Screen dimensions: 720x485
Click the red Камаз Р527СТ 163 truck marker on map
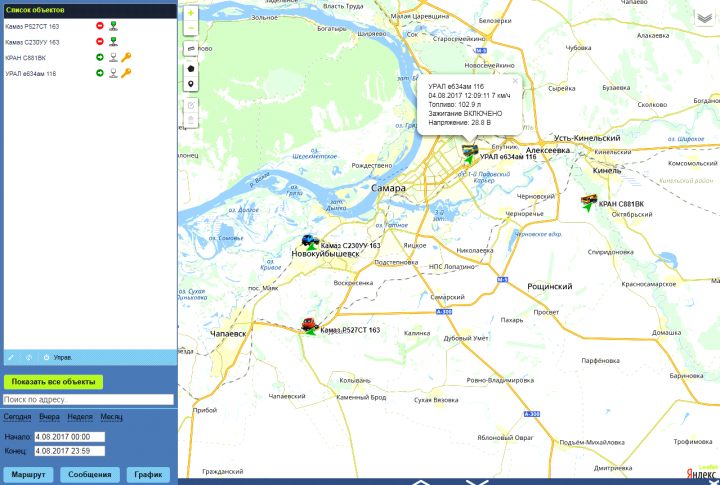pyautogui.click(x=310, y=324)
